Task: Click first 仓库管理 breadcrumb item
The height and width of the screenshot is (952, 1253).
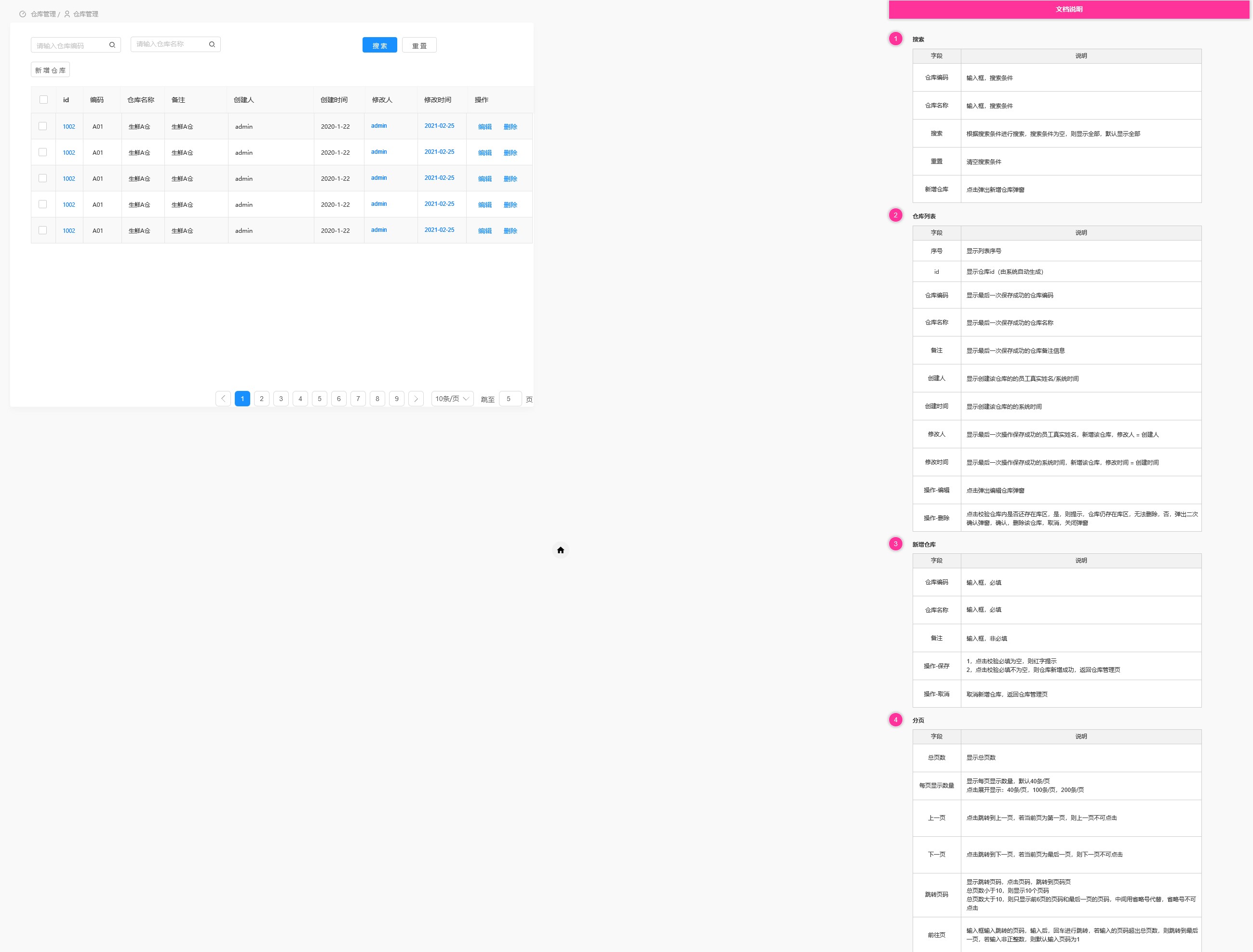Action: click(43, 14)
